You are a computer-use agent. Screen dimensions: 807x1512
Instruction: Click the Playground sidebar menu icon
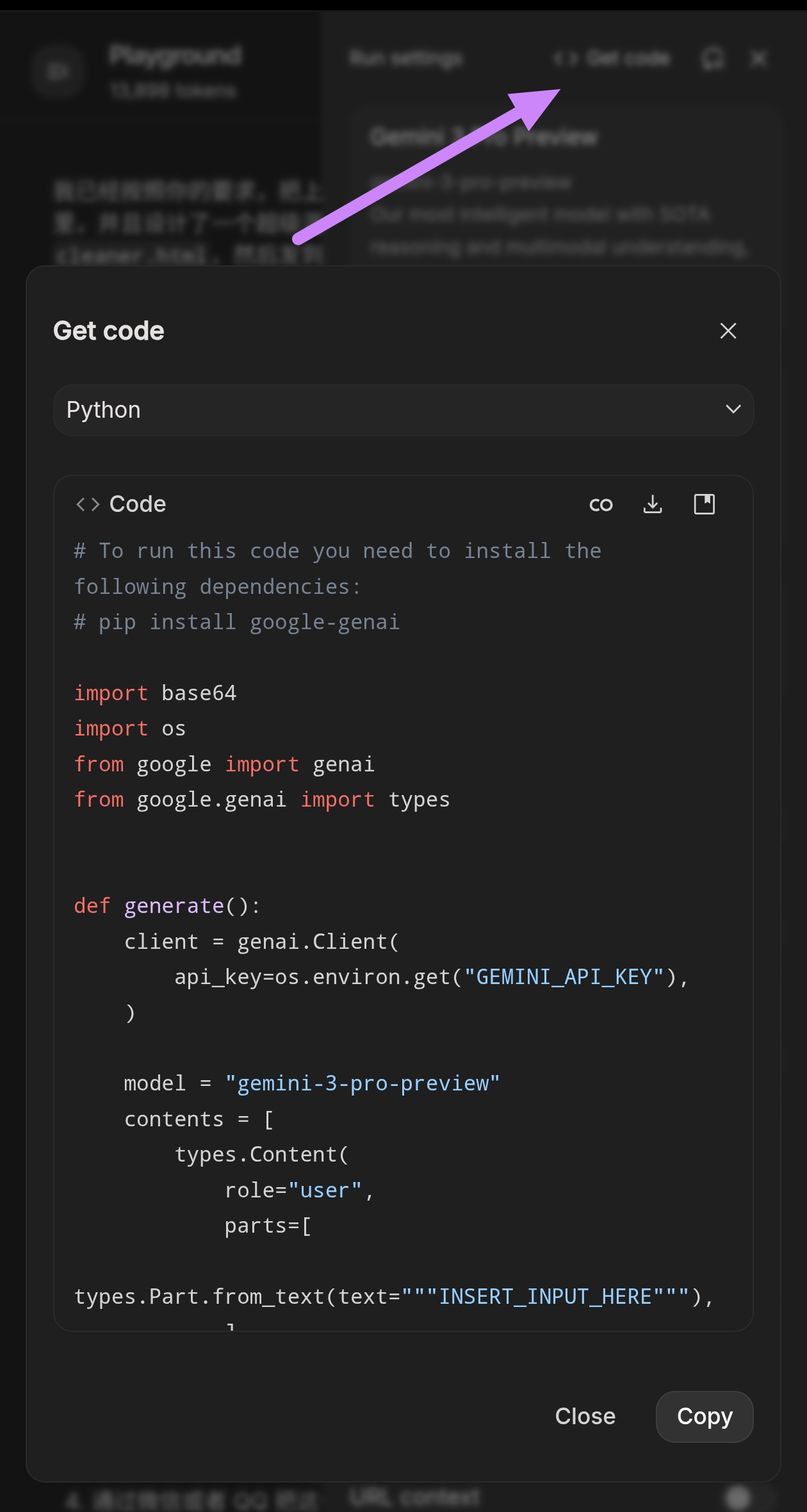click(58, 70)
